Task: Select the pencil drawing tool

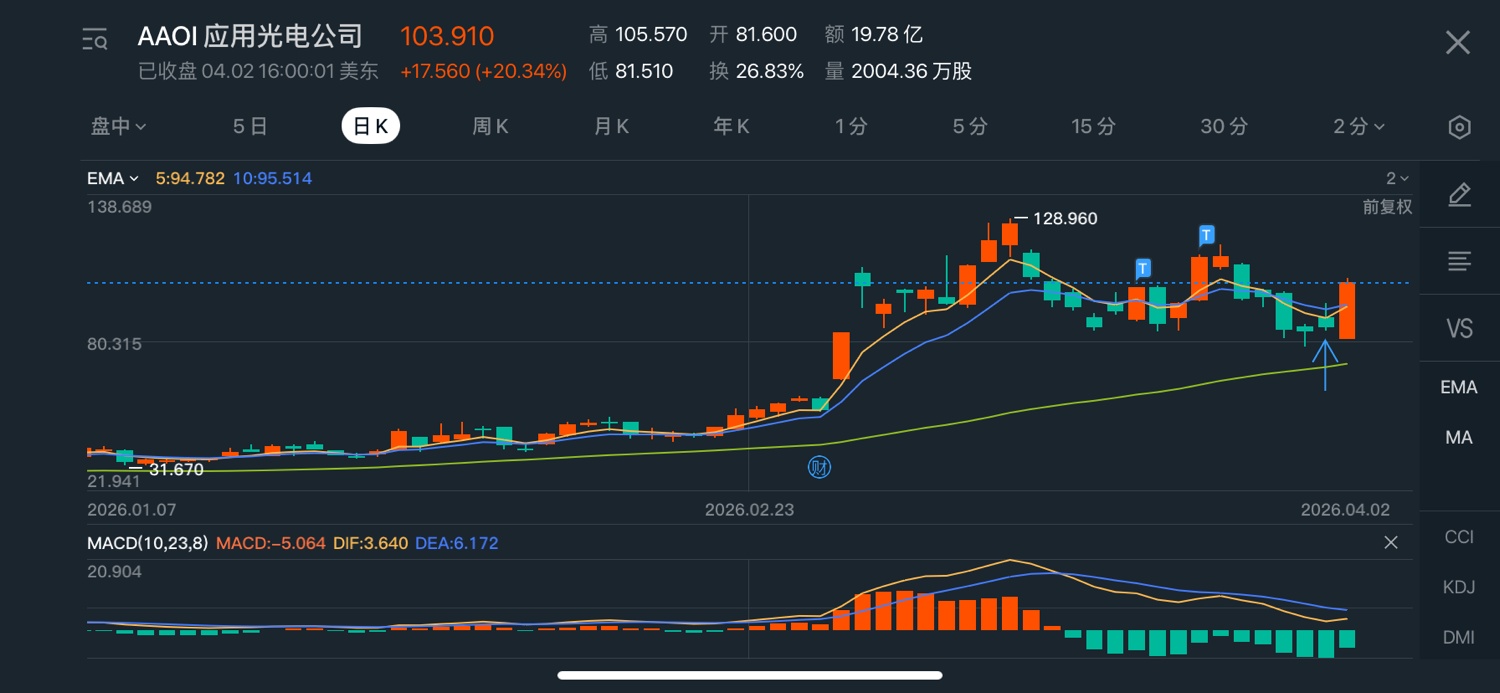Action: [x=1459, y=195]
